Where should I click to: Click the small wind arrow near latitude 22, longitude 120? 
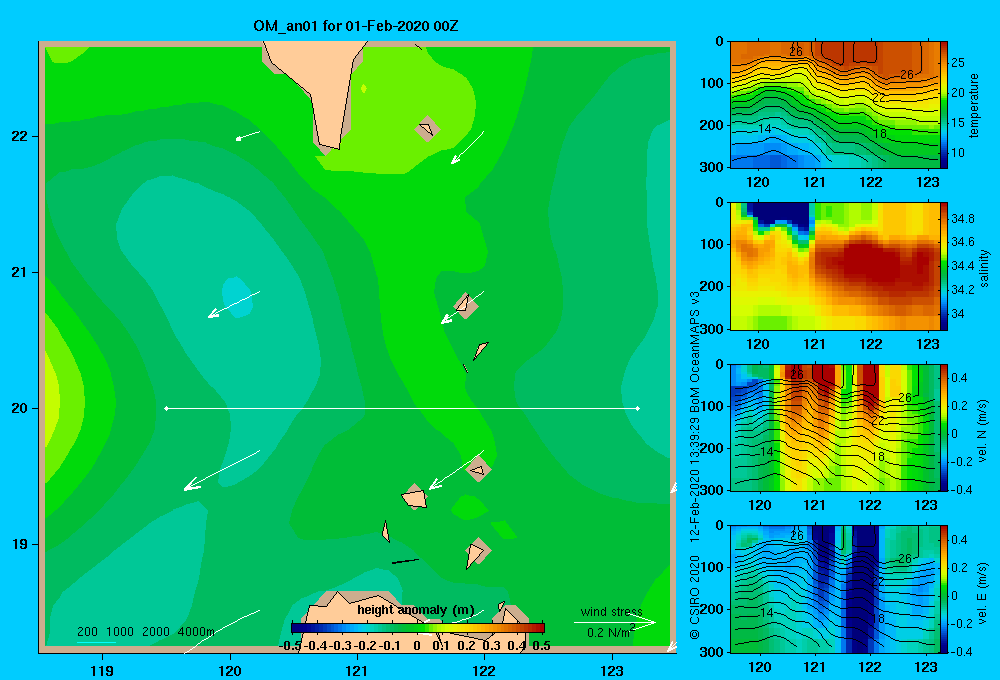click(247, 135)
